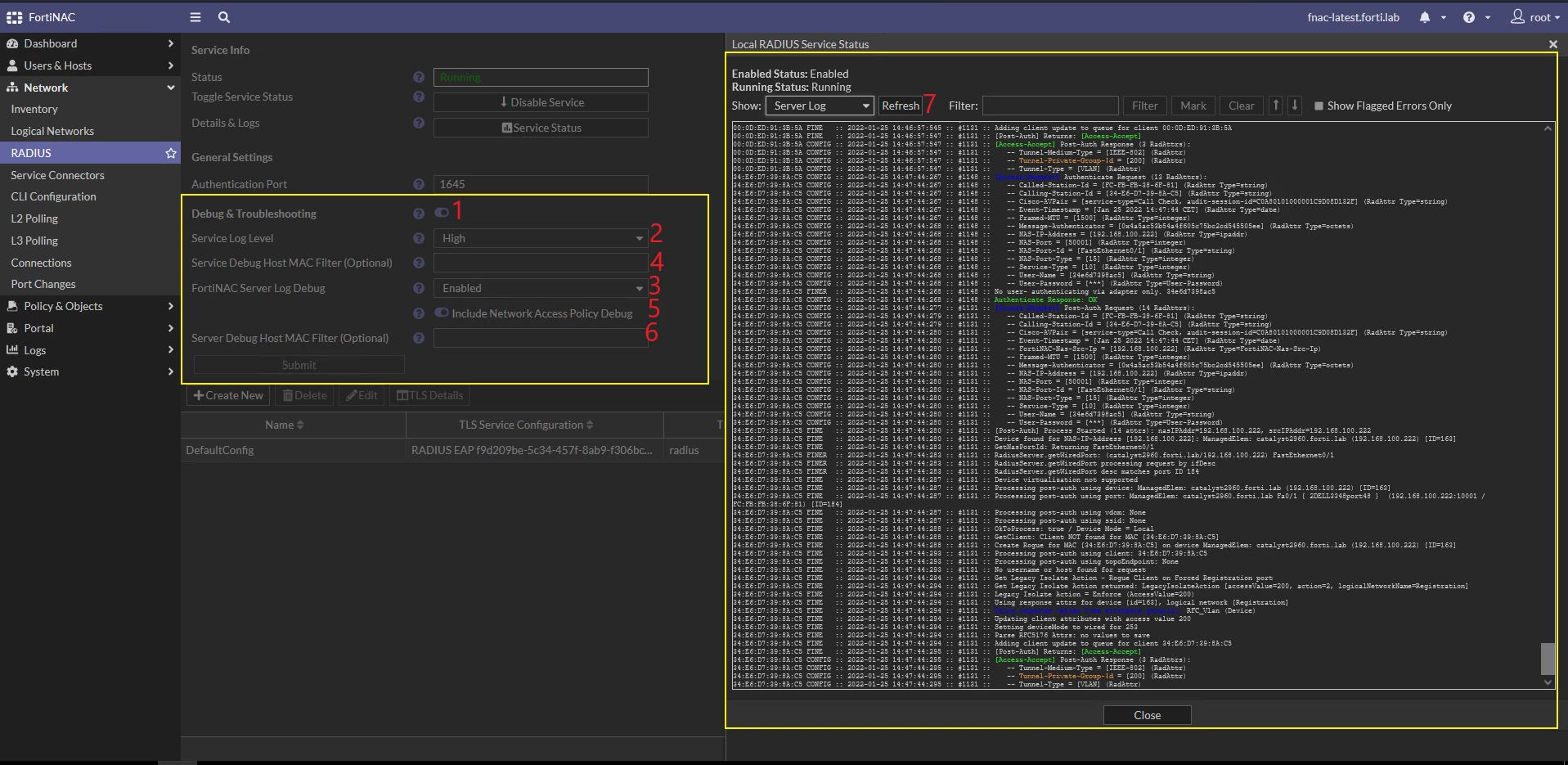This screenshot has height=765, width=1568.
Task: Close the Local RADIUS Service Status panel with X
Action: 1552,44
